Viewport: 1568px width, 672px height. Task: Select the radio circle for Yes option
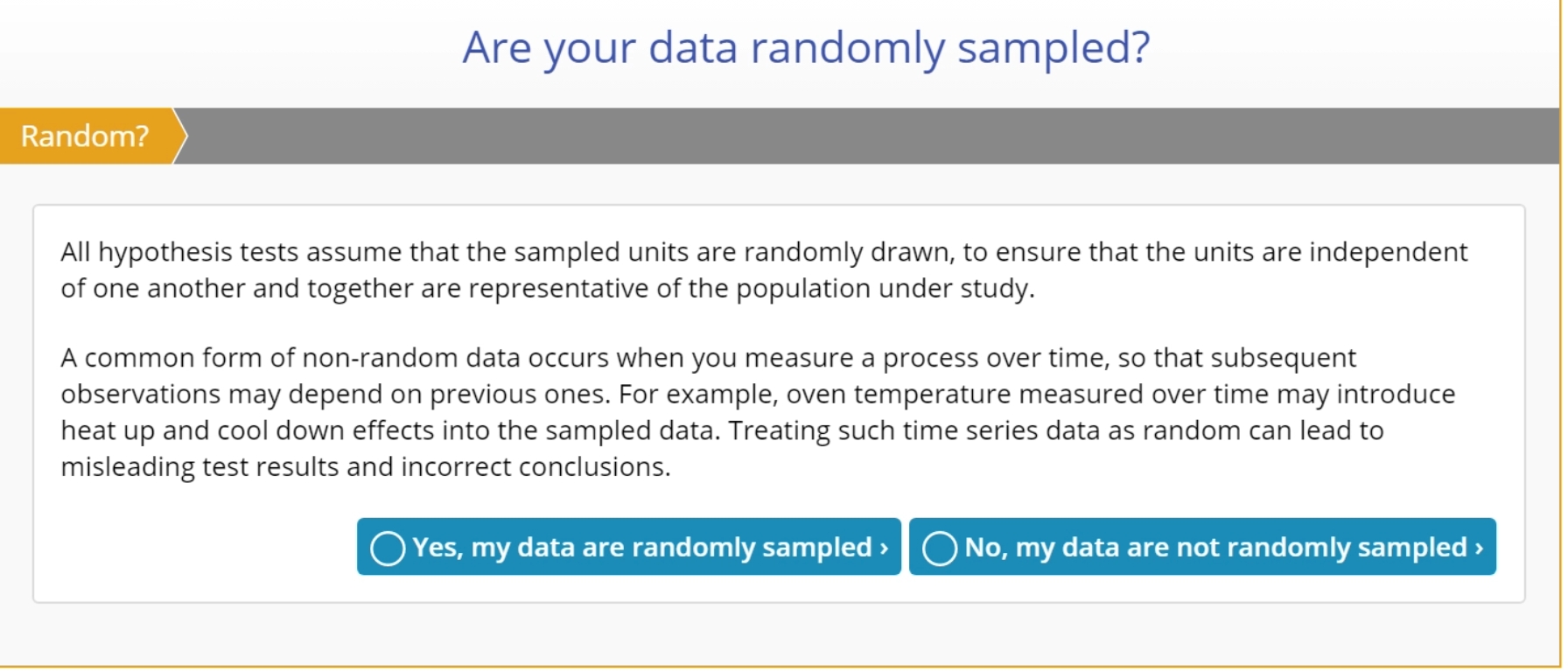(388, 549)
